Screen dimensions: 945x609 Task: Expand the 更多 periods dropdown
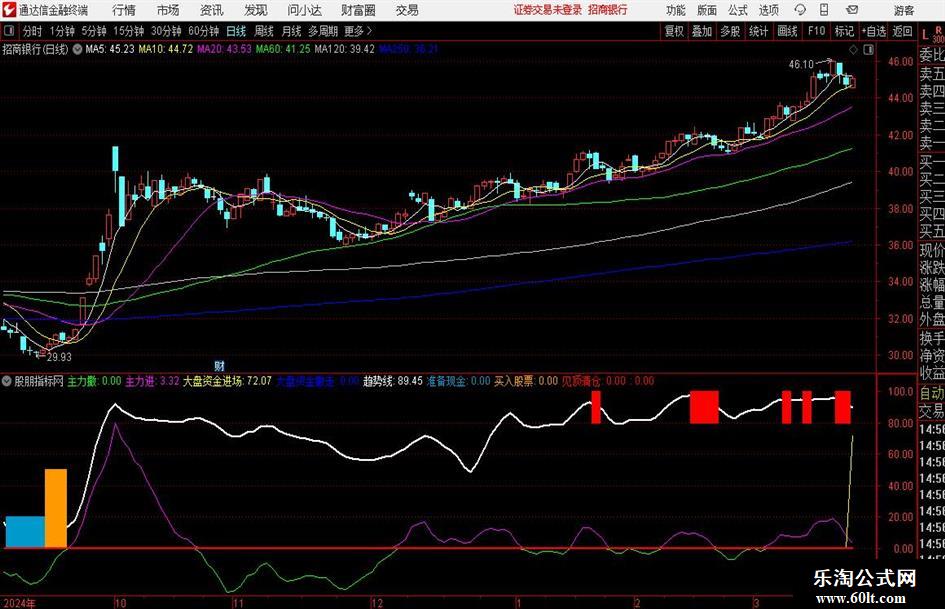[358, 31]
